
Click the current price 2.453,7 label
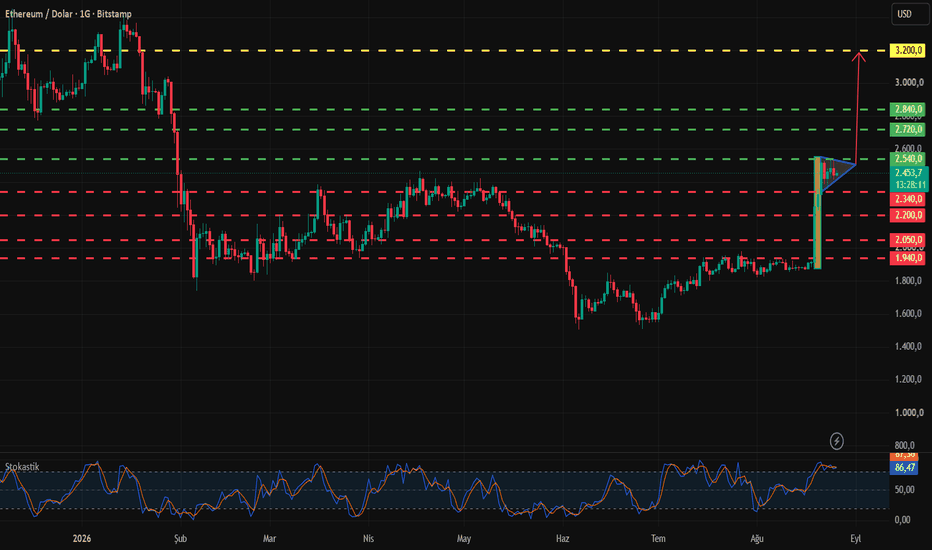[x=909, y=173]
